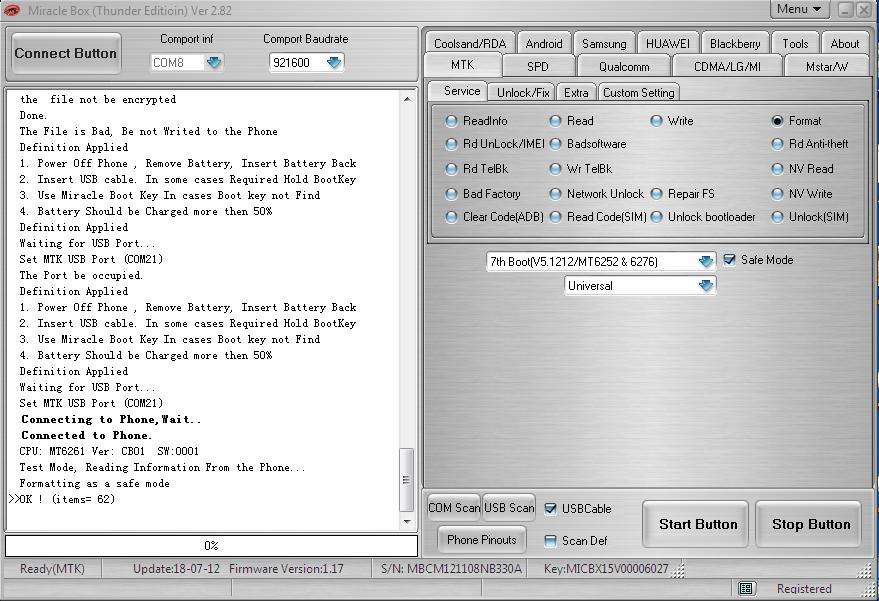This screenshot has width=879, height=601.
Task: Open the Extra sub-tab
Action: (576, 93)
